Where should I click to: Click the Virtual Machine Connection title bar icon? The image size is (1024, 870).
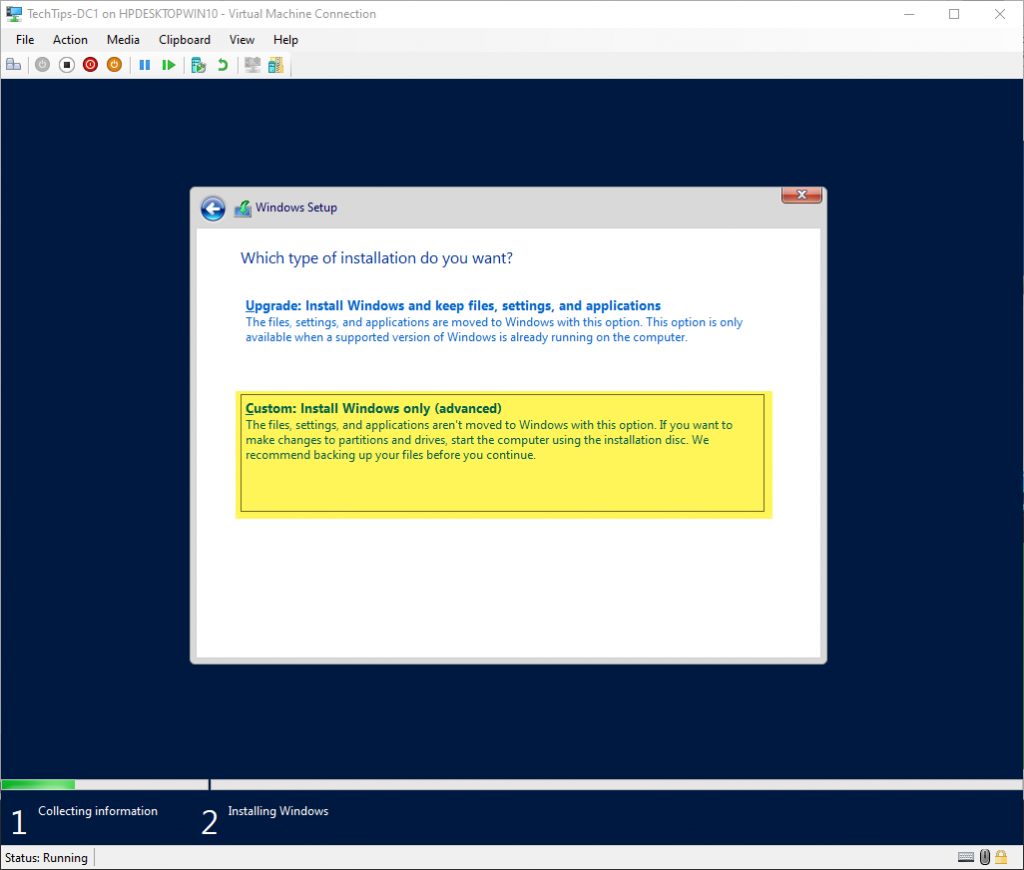click(x=14, y=14)
